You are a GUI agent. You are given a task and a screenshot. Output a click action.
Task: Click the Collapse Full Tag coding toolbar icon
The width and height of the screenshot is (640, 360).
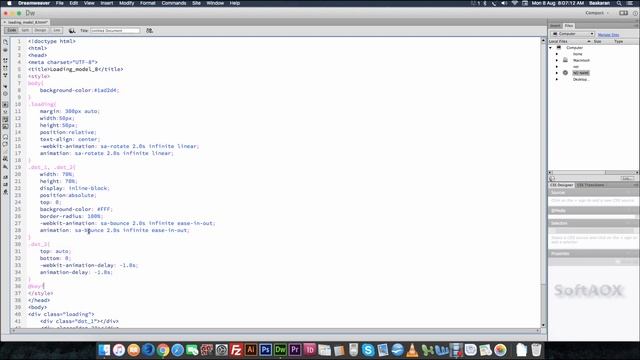(5, 60)
